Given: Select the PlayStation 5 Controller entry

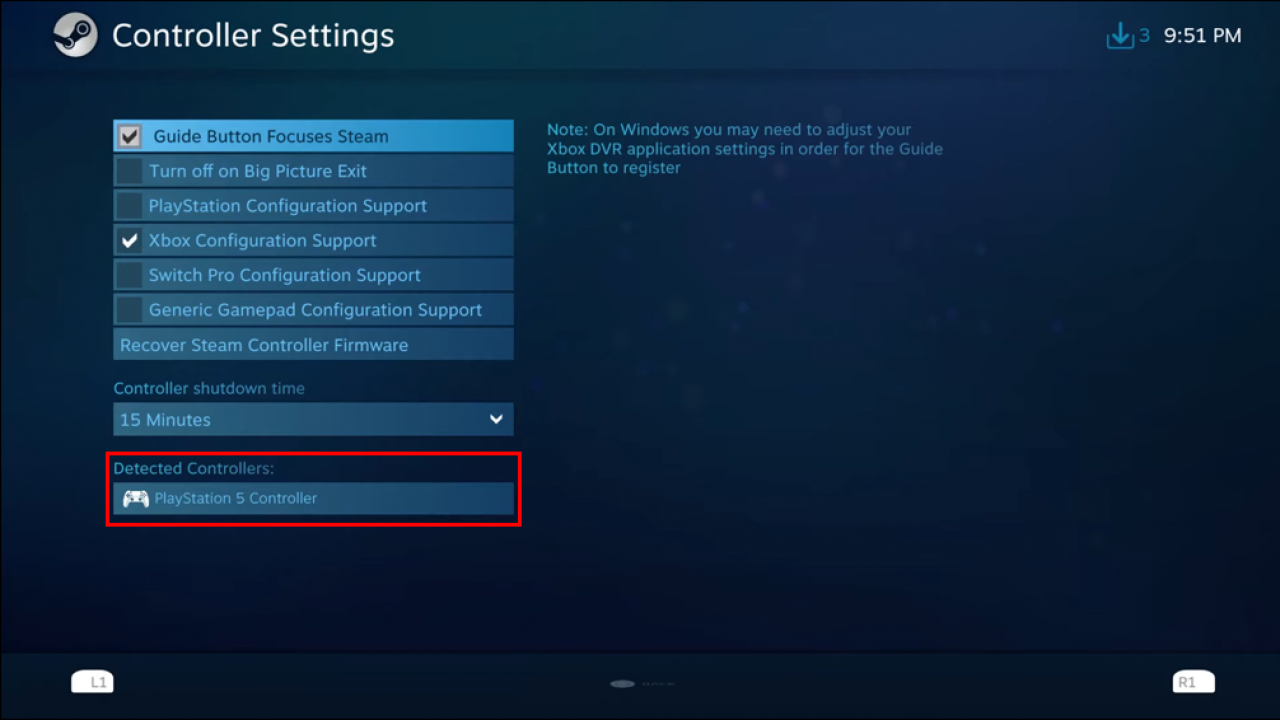Looking at the screenshot, I should pyautogui.click(x=313, y=498).
